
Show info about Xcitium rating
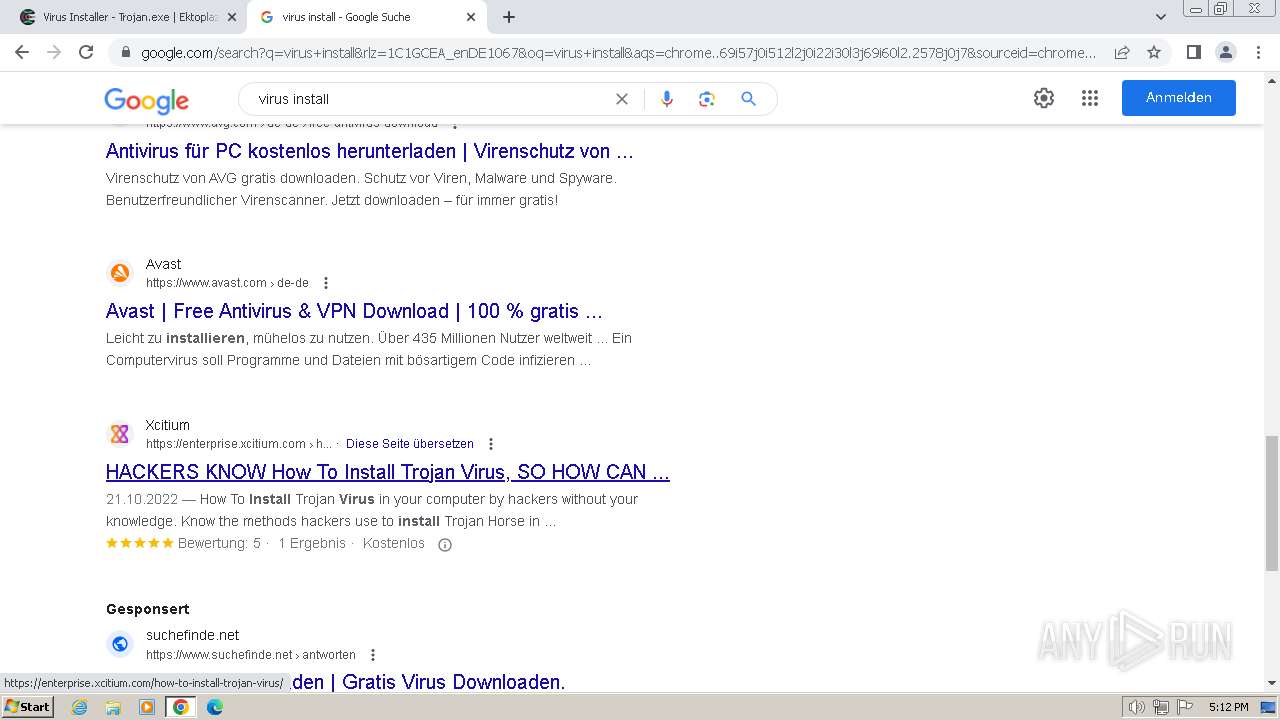[x=445, y=545]
